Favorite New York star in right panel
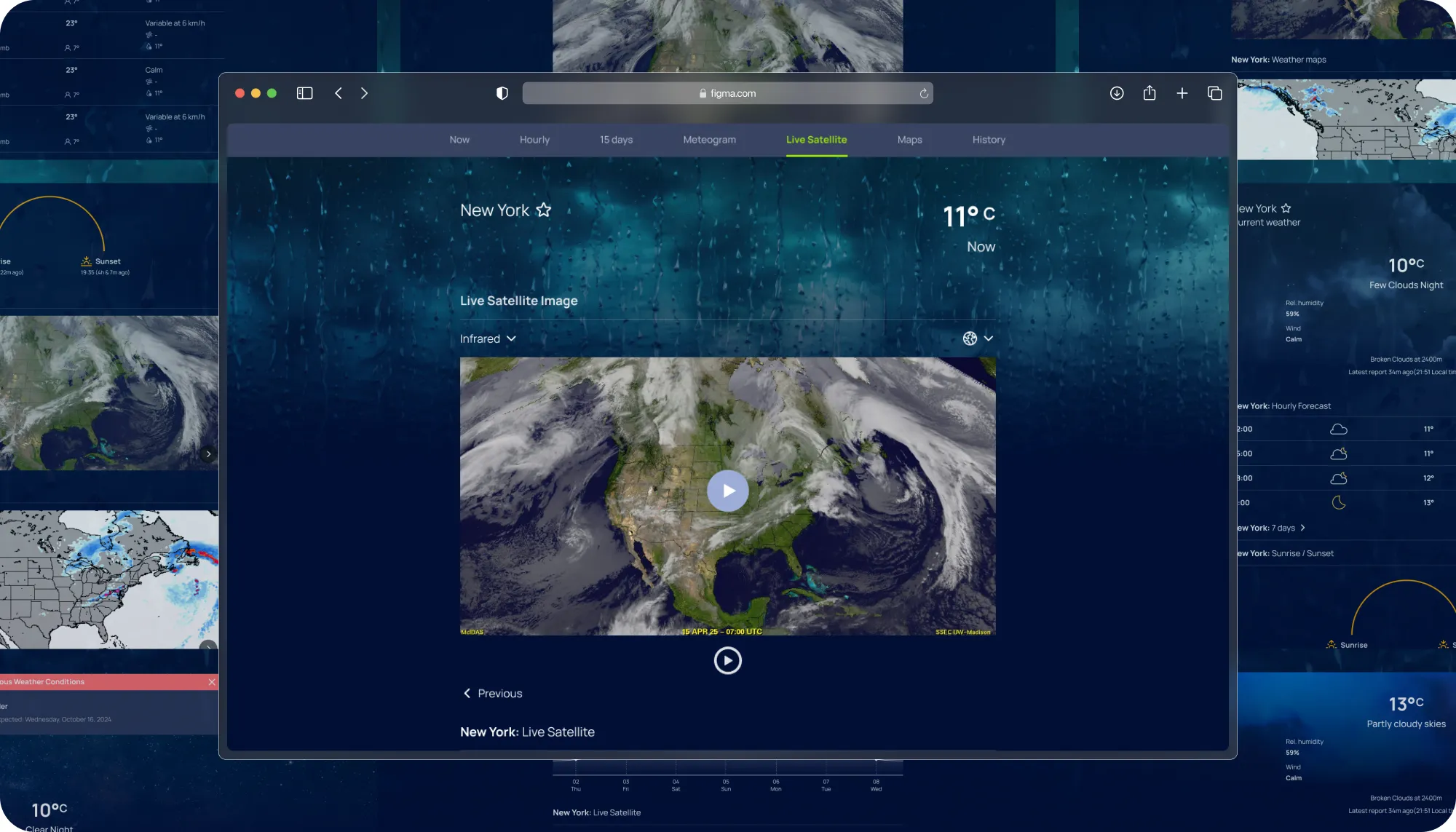Image resolution: width=1456 pixels, height=832 pixels. click(x=1286, y=208)
